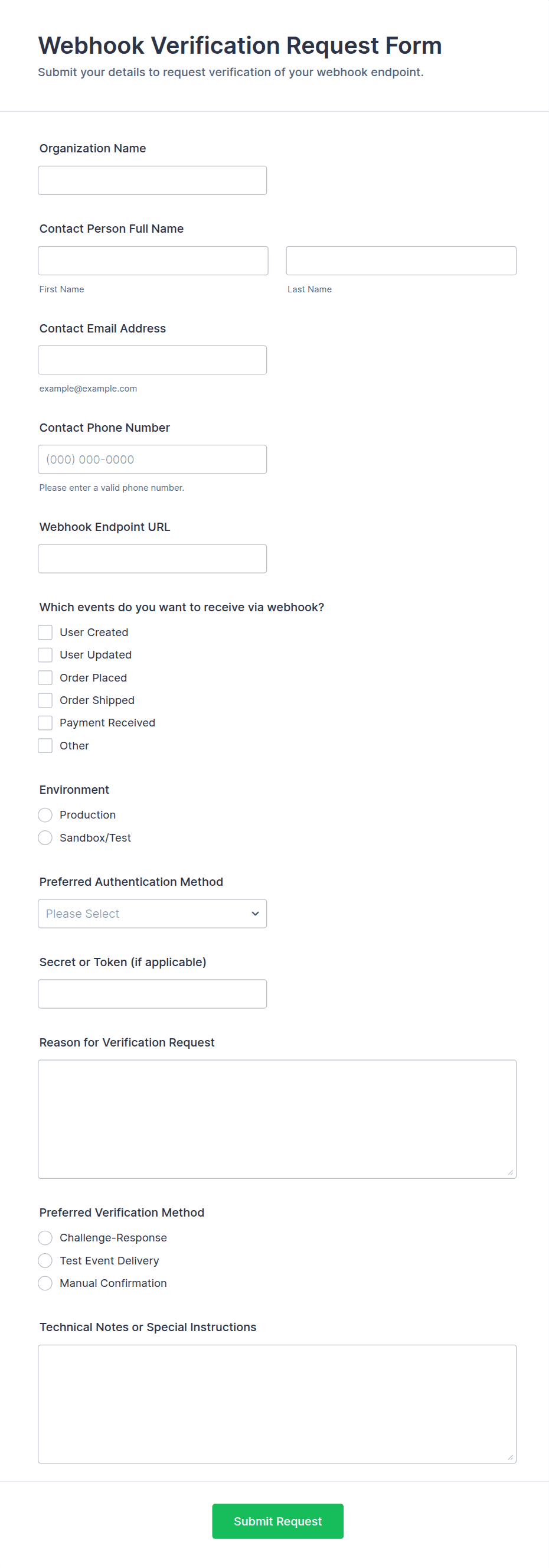Focus the Webhook Endpoint URL field

click(x=152, y=558)
